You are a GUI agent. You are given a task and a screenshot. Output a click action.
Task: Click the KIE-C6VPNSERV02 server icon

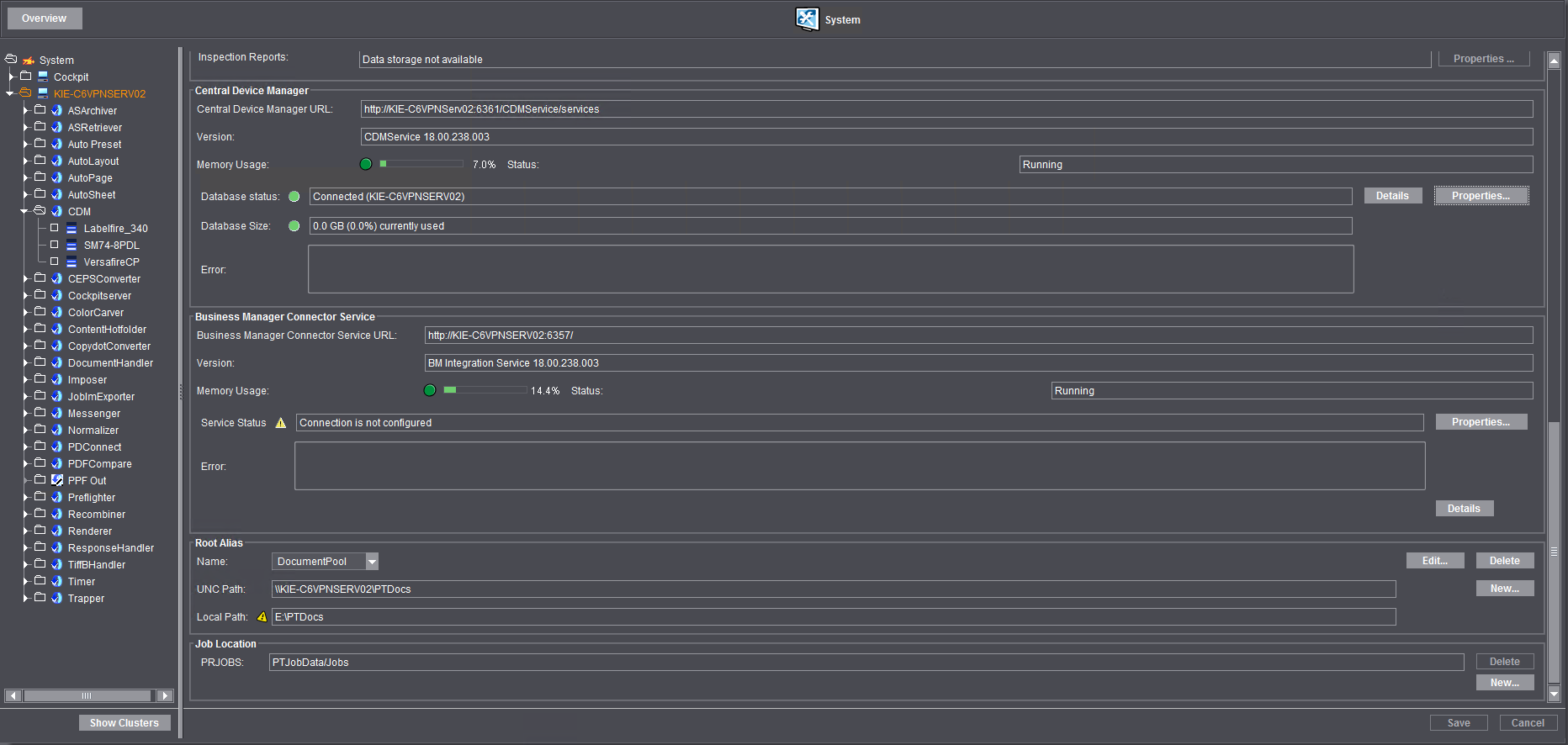[x=43, y=93]
